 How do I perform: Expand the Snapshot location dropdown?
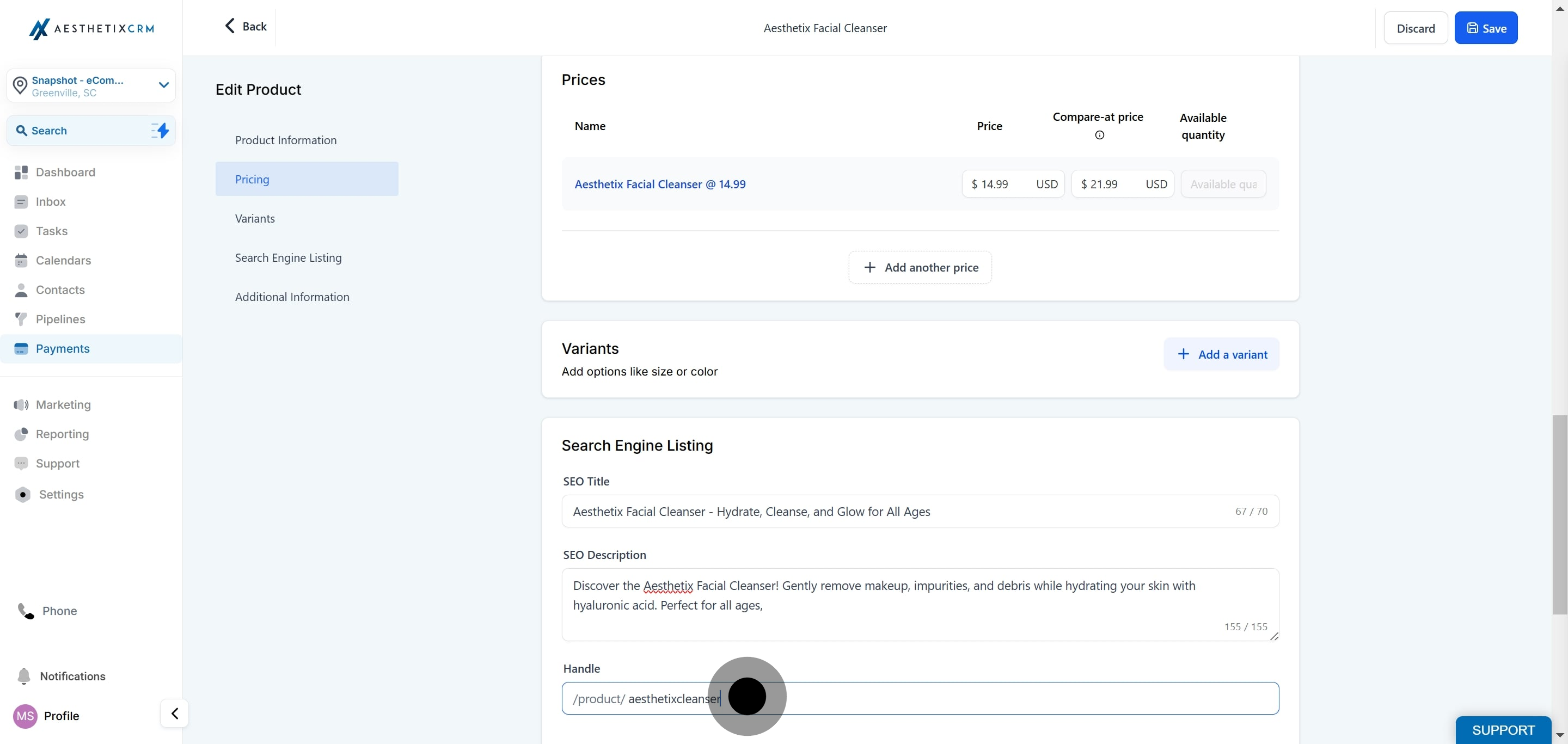163,85
